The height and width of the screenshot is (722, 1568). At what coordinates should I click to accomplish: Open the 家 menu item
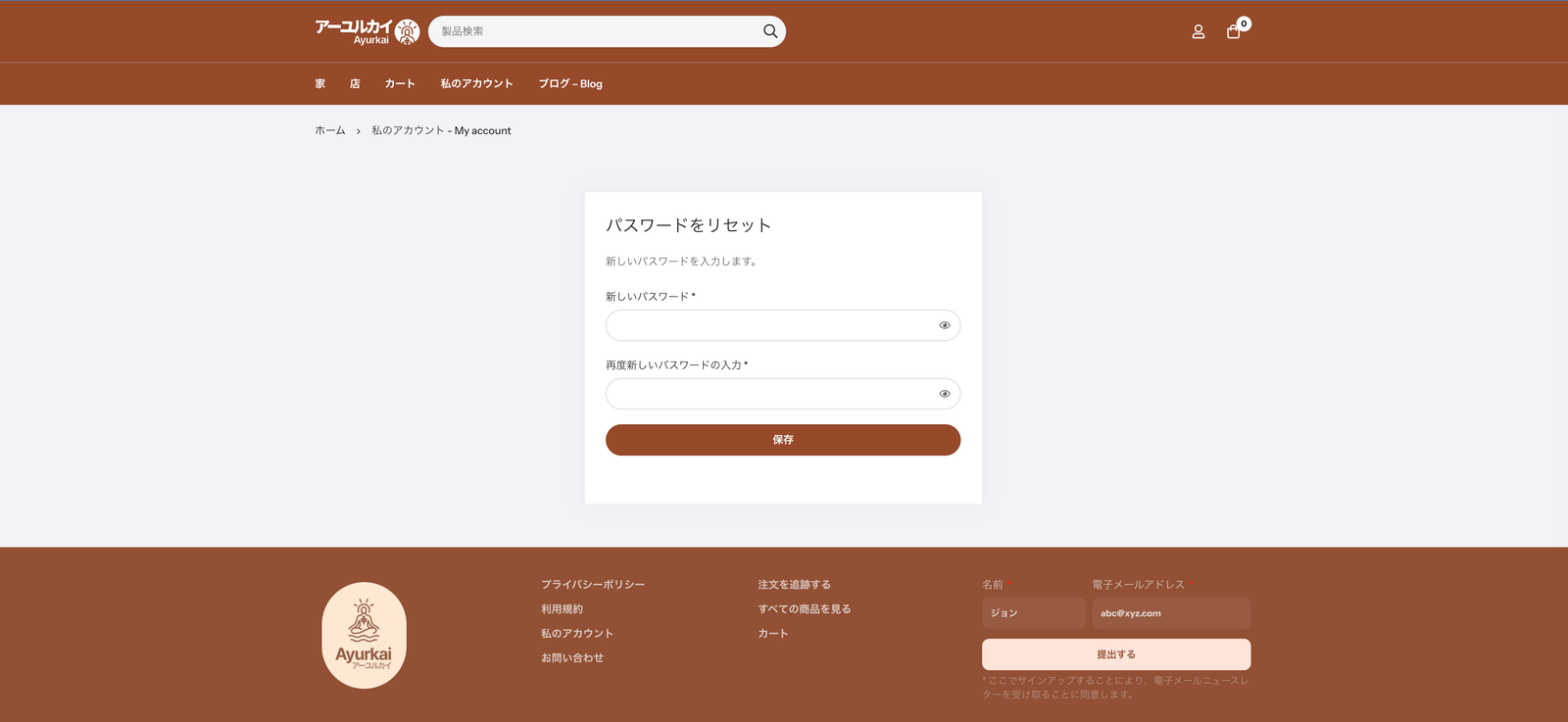(319, 84)
